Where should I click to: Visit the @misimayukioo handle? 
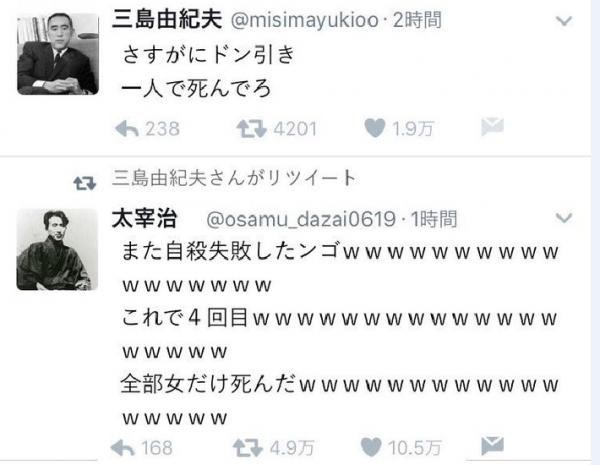[305, 20]
